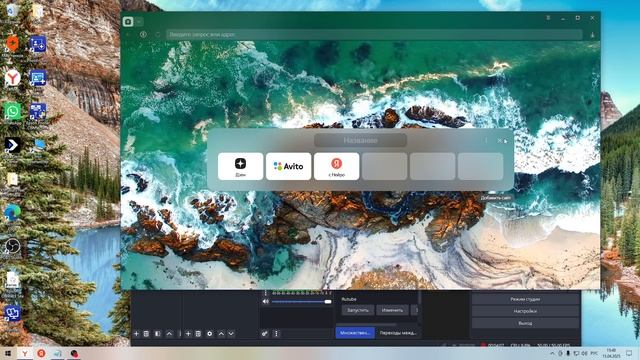Click the Yandex home icon left of address bar
The image size is (640, 360).
click(x=143, y=35)
